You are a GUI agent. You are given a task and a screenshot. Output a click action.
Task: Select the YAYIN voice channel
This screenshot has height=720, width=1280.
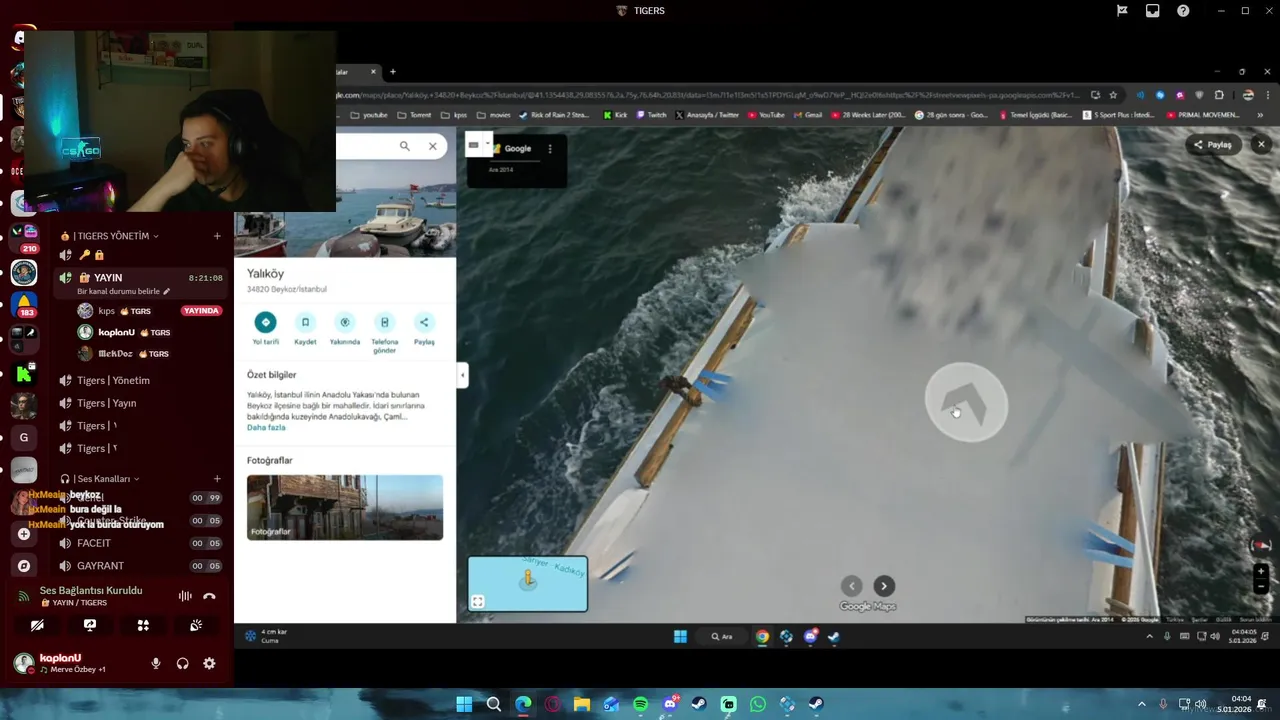pyautogui.click(x=141, y=284)
